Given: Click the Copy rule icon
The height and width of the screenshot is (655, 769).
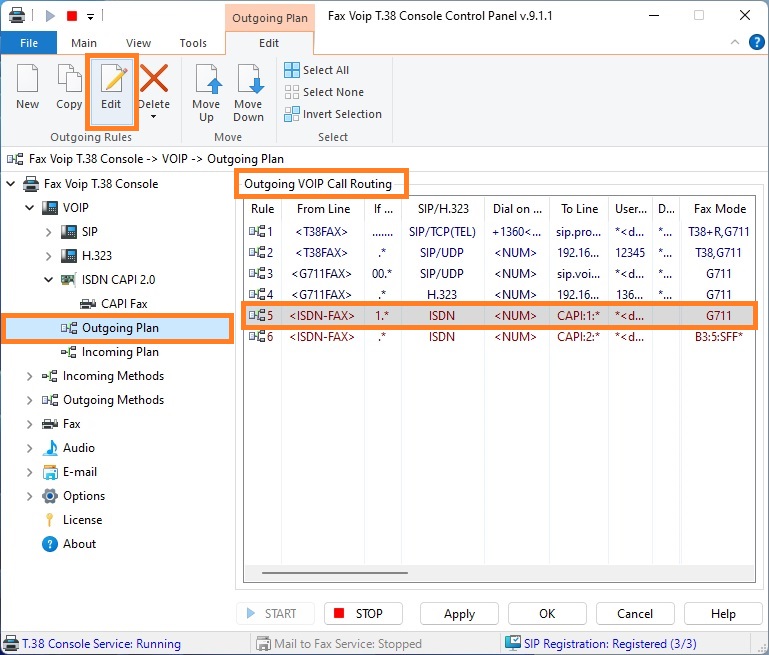Looking at the screenshot, I should tap(69, 78).
